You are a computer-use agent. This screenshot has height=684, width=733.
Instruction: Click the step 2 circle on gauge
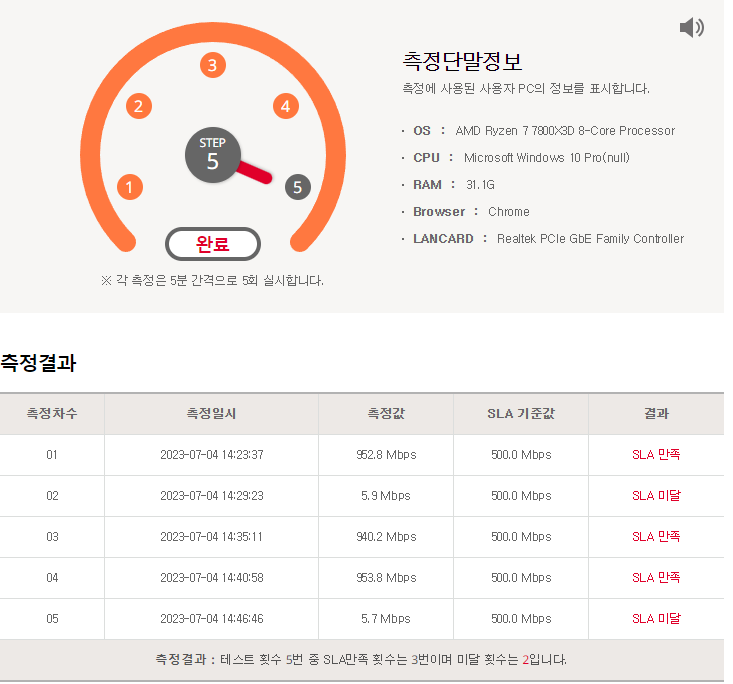(x=139, y=106)
